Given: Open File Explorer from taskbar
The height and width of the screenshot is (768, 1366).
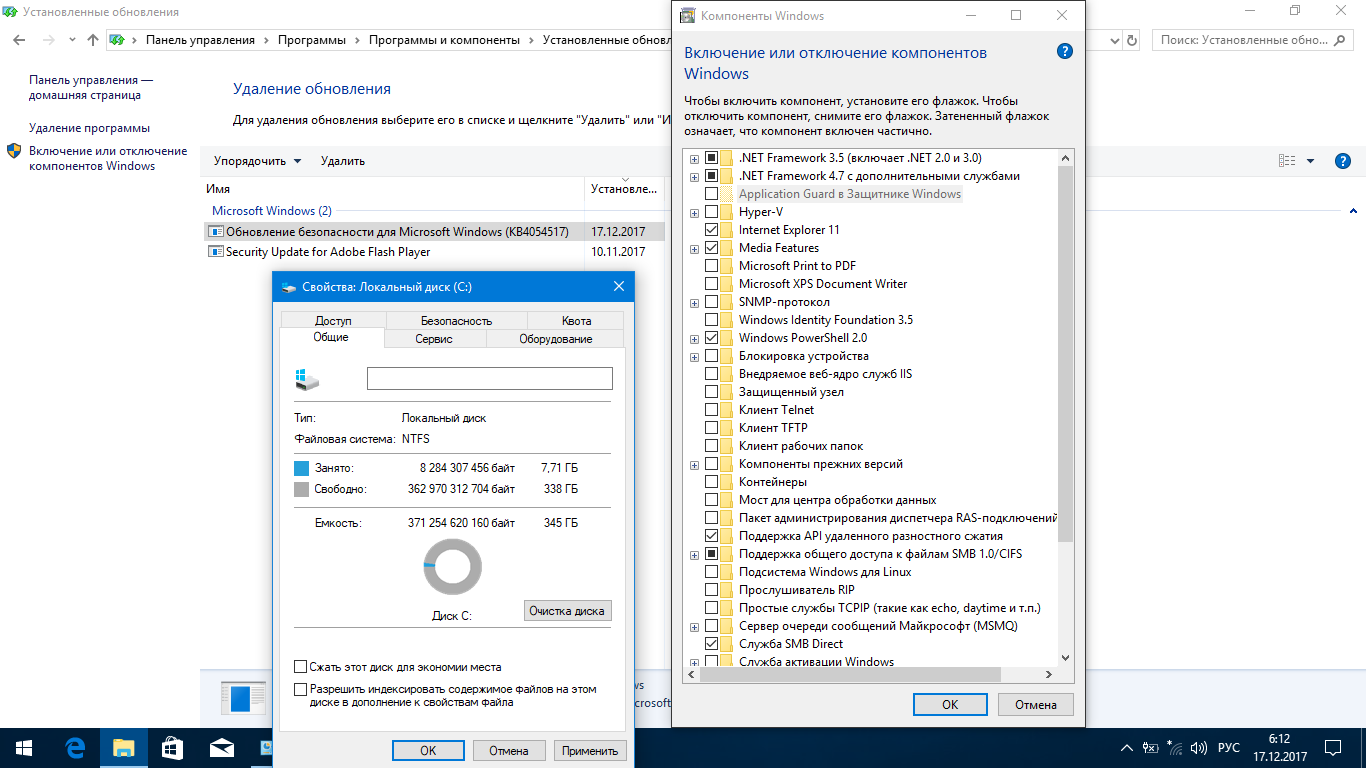Looking at the screenshot, I should [x=123, y=748].
